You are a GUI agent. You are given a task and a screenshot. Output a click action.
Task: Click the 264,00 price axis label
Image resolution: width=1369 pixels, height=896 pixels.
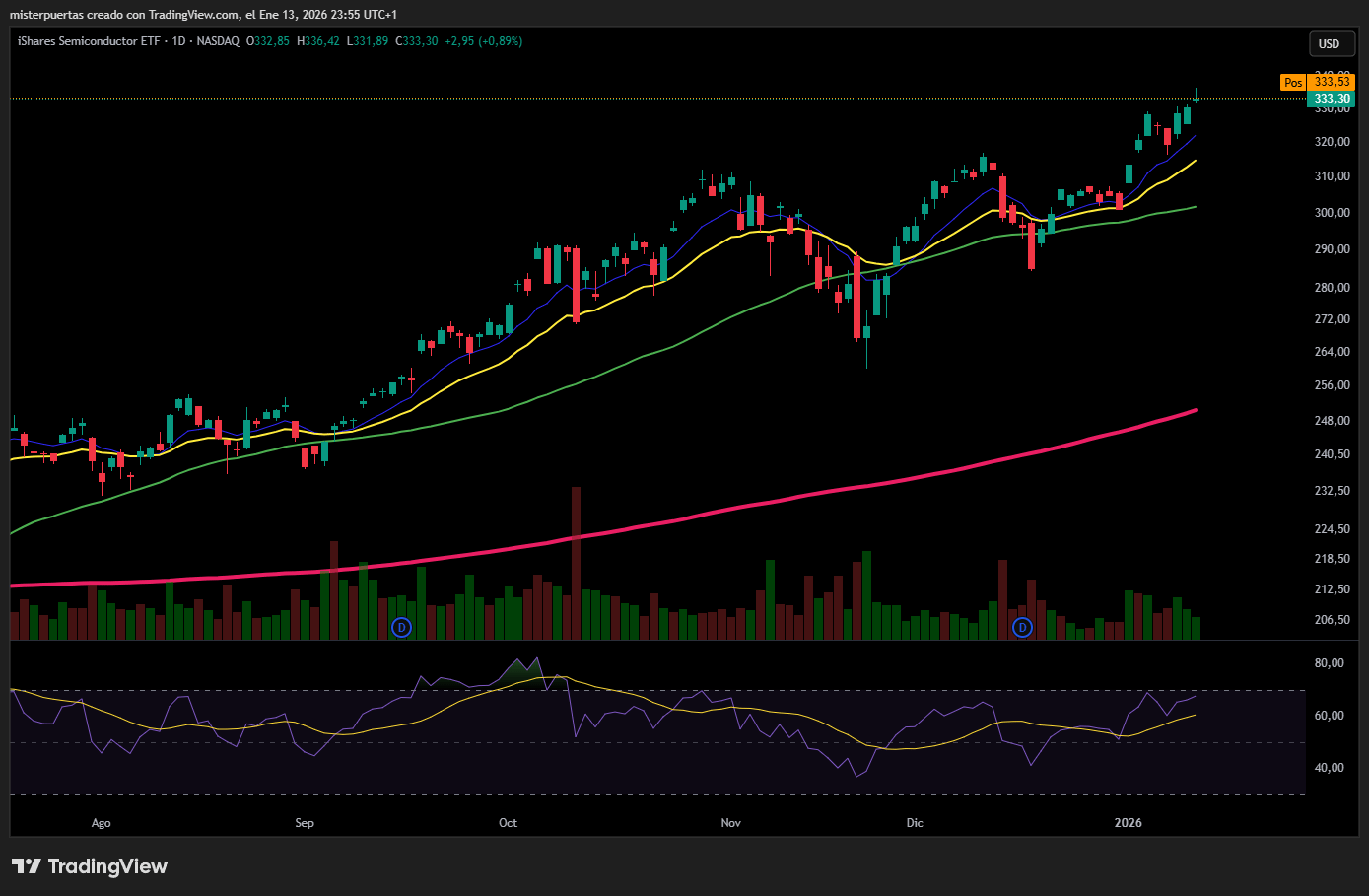[x=1332, y=352]
